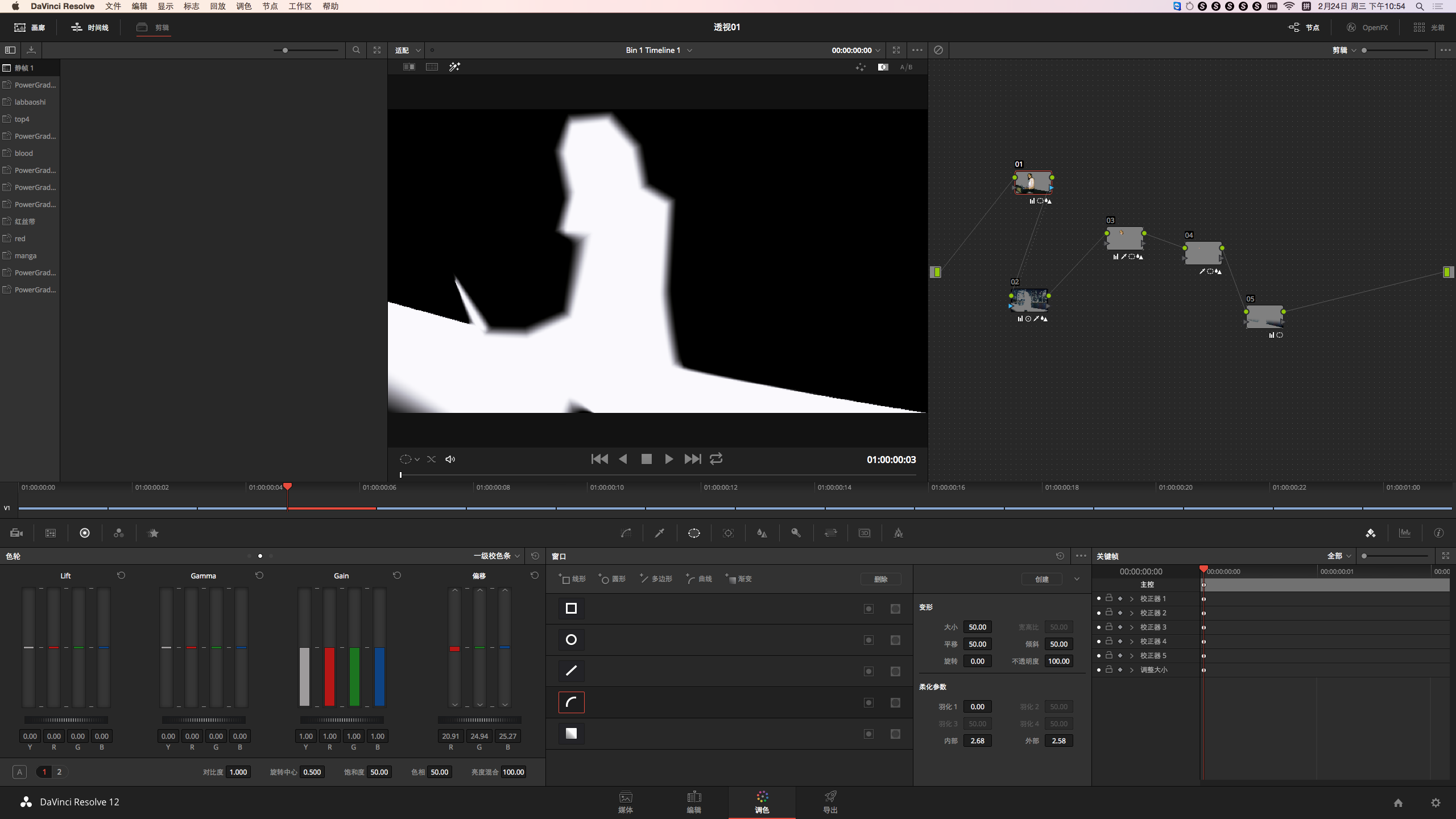Open the 调色 menu
Image resolution: width=1456 pixels, height=819 pixels.
pyautogui.click(x=243, y=6)
